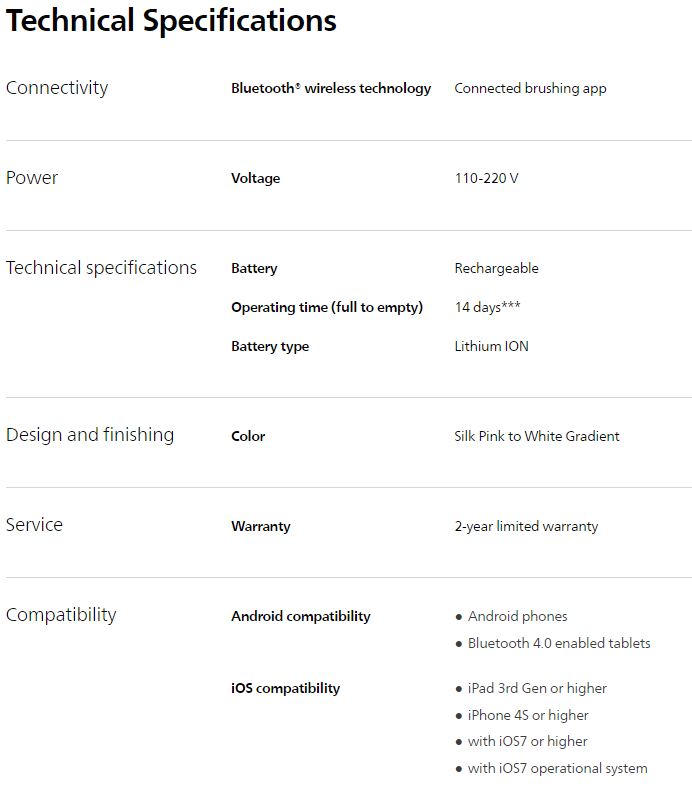Screen dimensions: 692x802
Task: Select the Operating time (full to empty) label
Action: [327, 307]
